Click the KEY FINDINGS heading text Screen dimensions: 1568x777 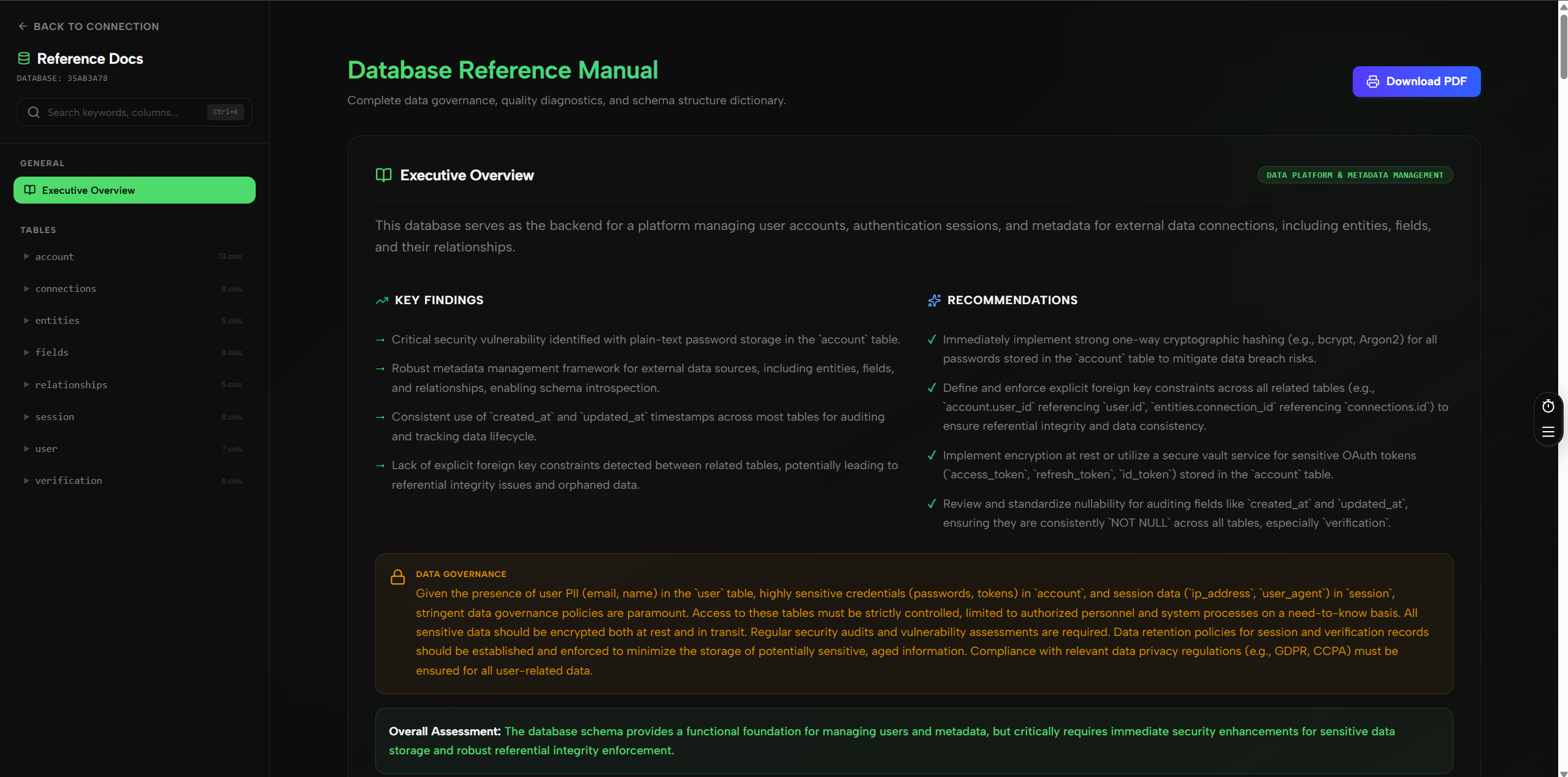point(439,300)
